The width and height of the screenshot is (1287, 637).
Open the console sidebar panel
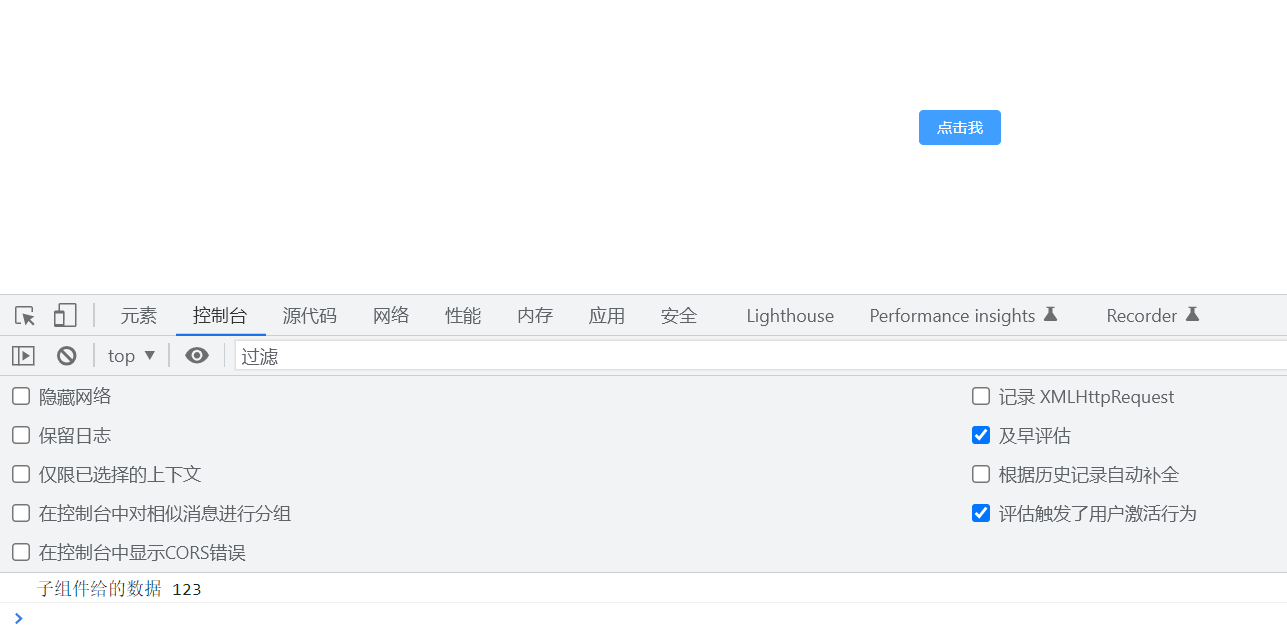click(22, 355)
